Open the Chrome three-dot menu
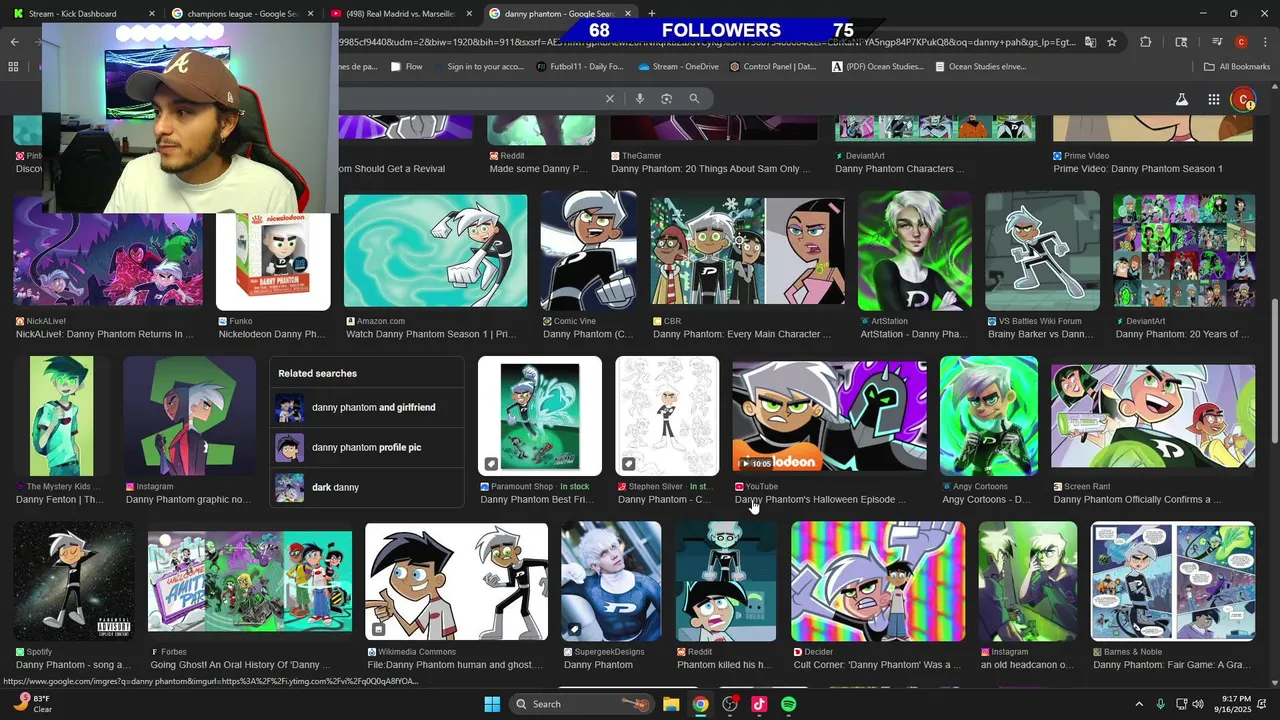 pyautogui.click(x=1264, y=42)
